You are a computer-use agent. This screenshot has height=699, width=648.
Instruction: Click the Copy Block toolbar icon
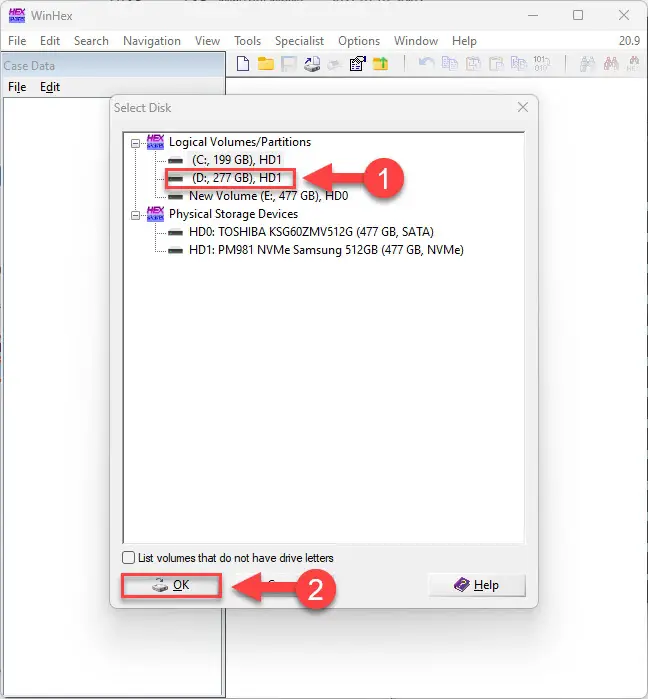pos(450,64)
